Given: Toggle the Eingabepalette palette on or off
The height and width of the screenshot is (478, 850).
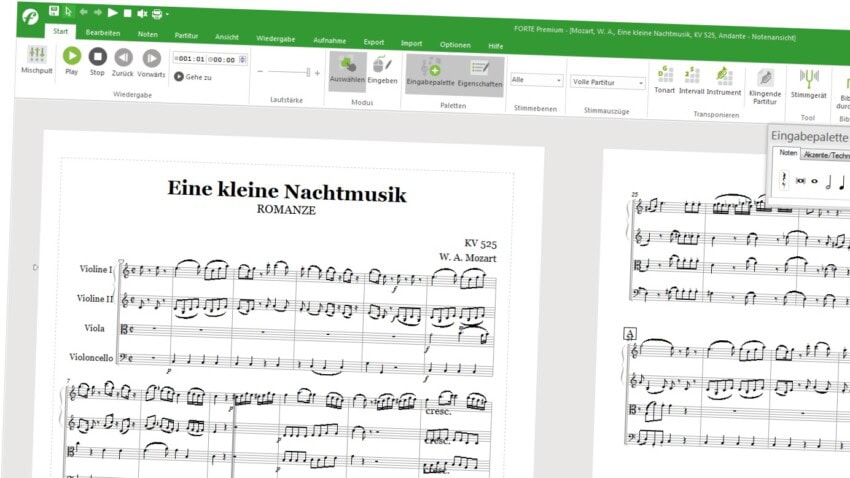Looking at the screenshot, I should click(433, 70).
